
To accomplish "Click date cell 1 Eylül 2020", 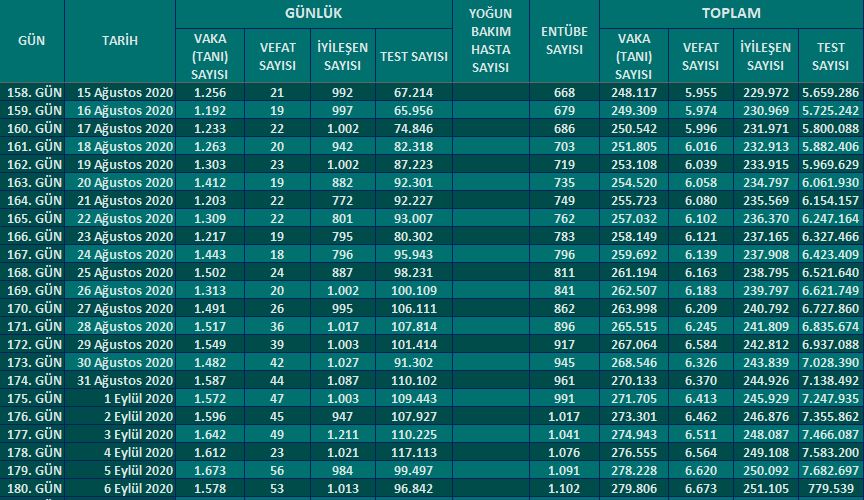I will 138,399.
